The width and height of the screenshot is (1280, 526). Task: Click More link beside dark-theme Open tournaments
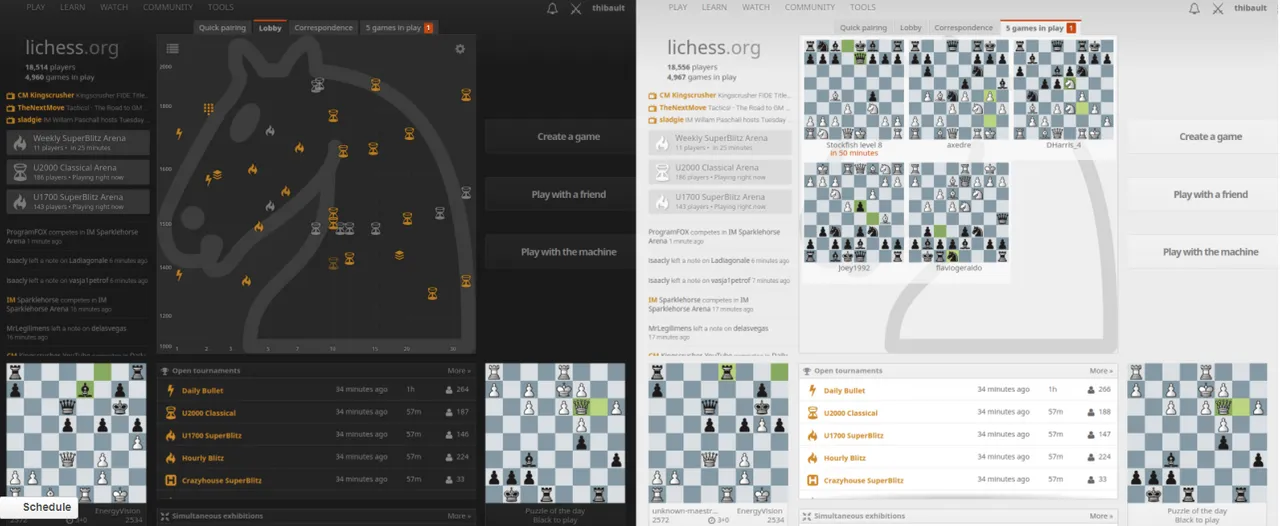(459, 371)
